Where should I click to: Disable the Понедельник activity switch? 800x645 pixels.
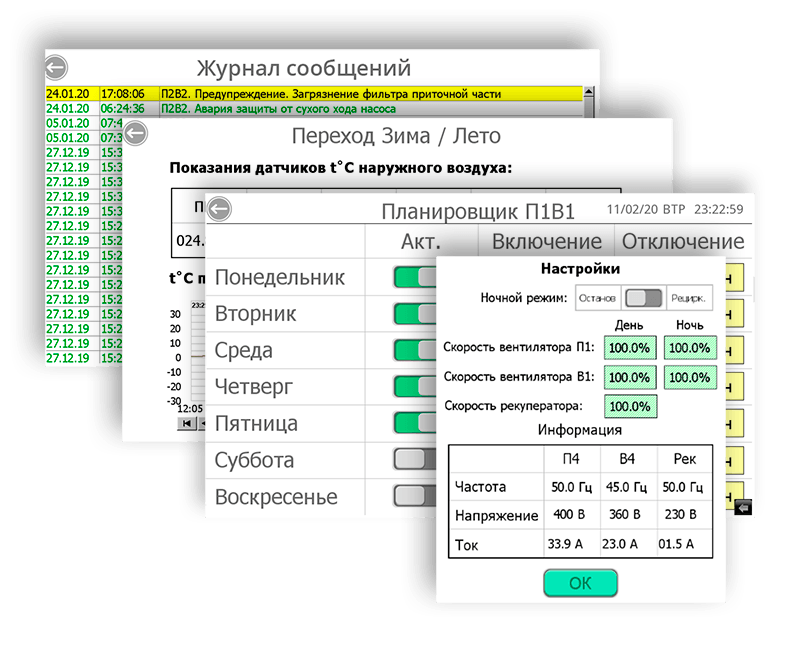coord(415,277)
